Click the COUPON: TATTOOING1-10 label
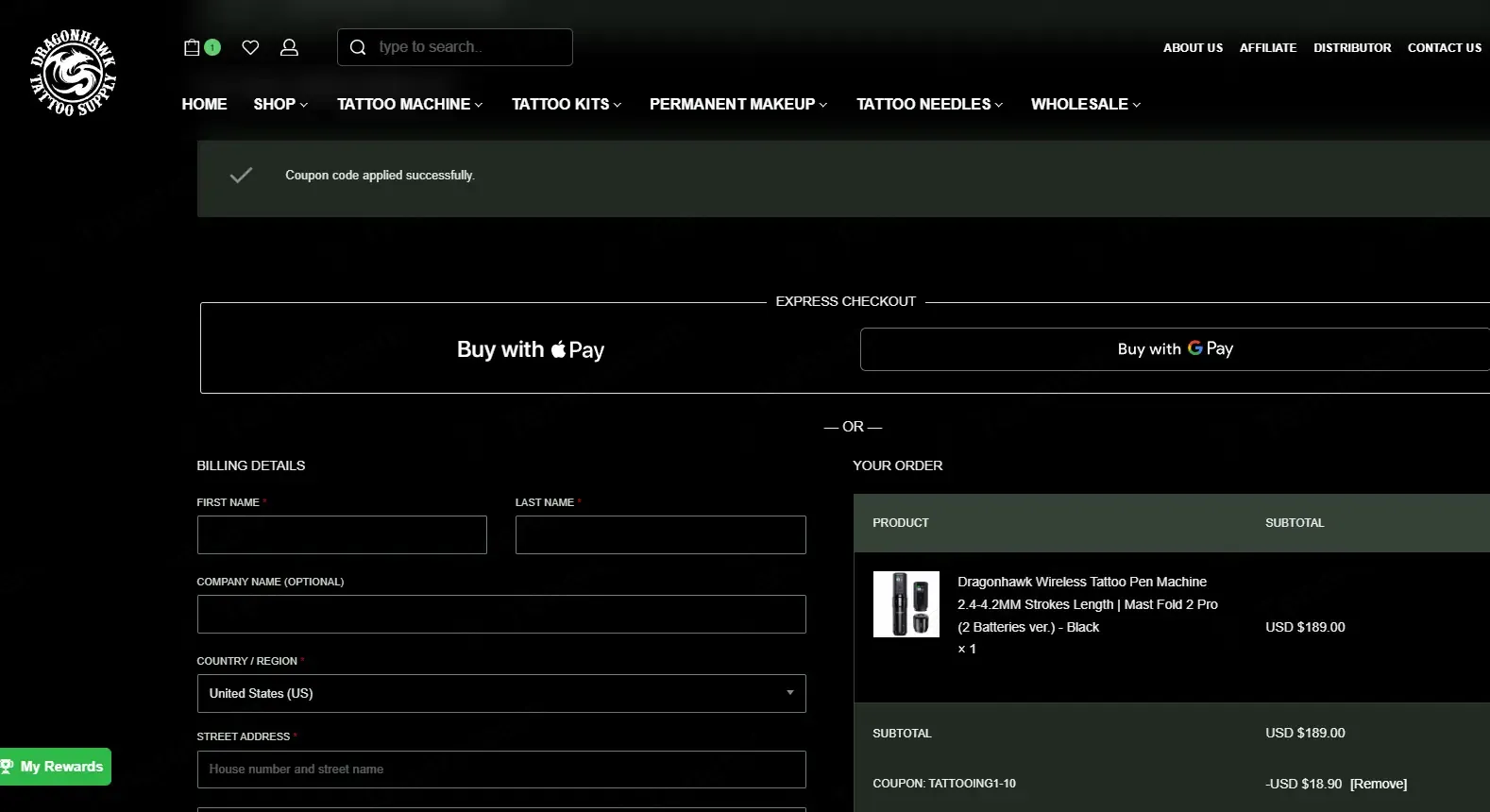This screenshot has width=1490, height=812. click(944, 784)
